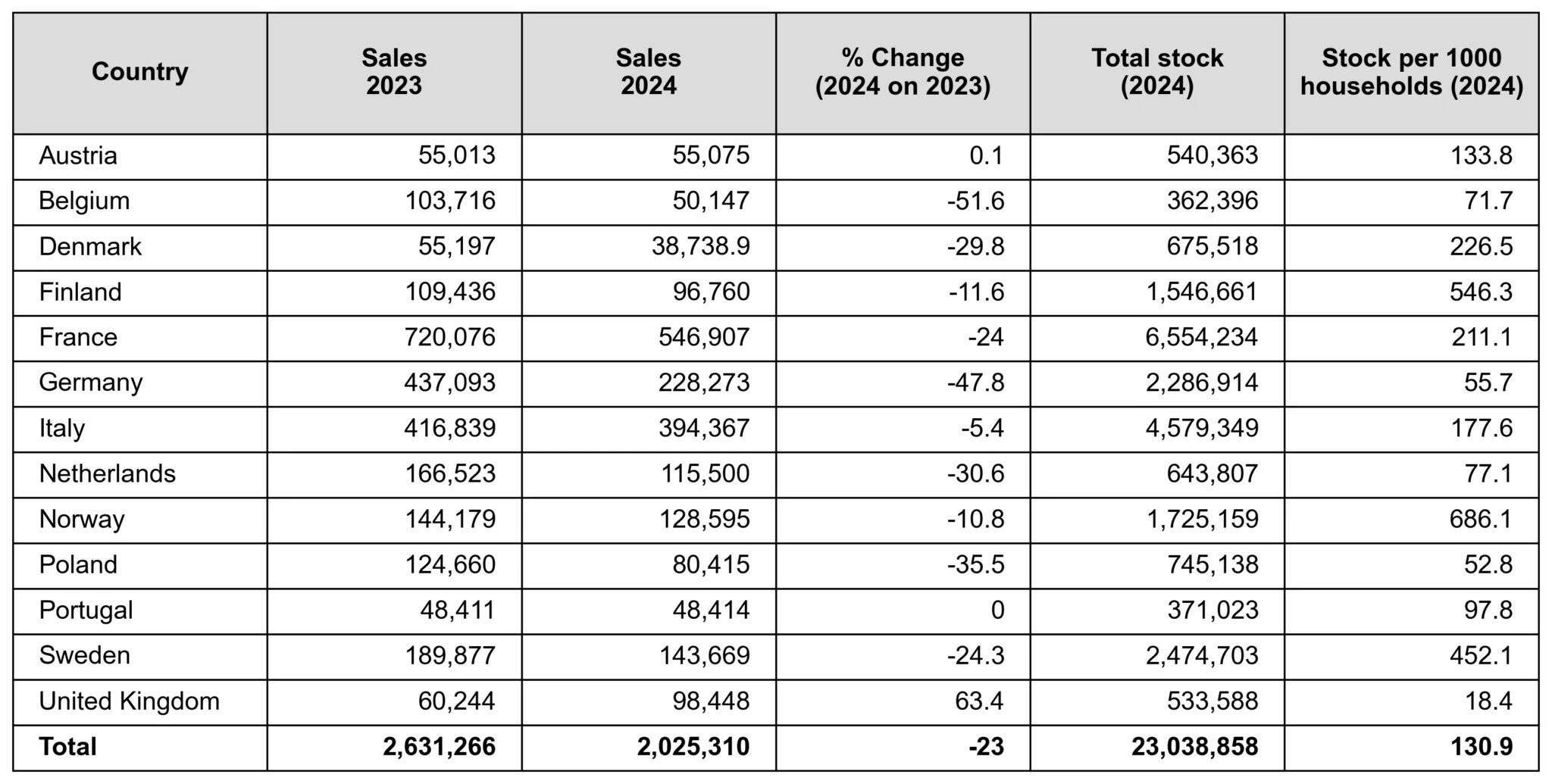Image resolution: width=1552 pixels, height=784 pixels.
Task: Click the Sales 2024 column header
Action: pyautogui.click(x=649, y=72)
